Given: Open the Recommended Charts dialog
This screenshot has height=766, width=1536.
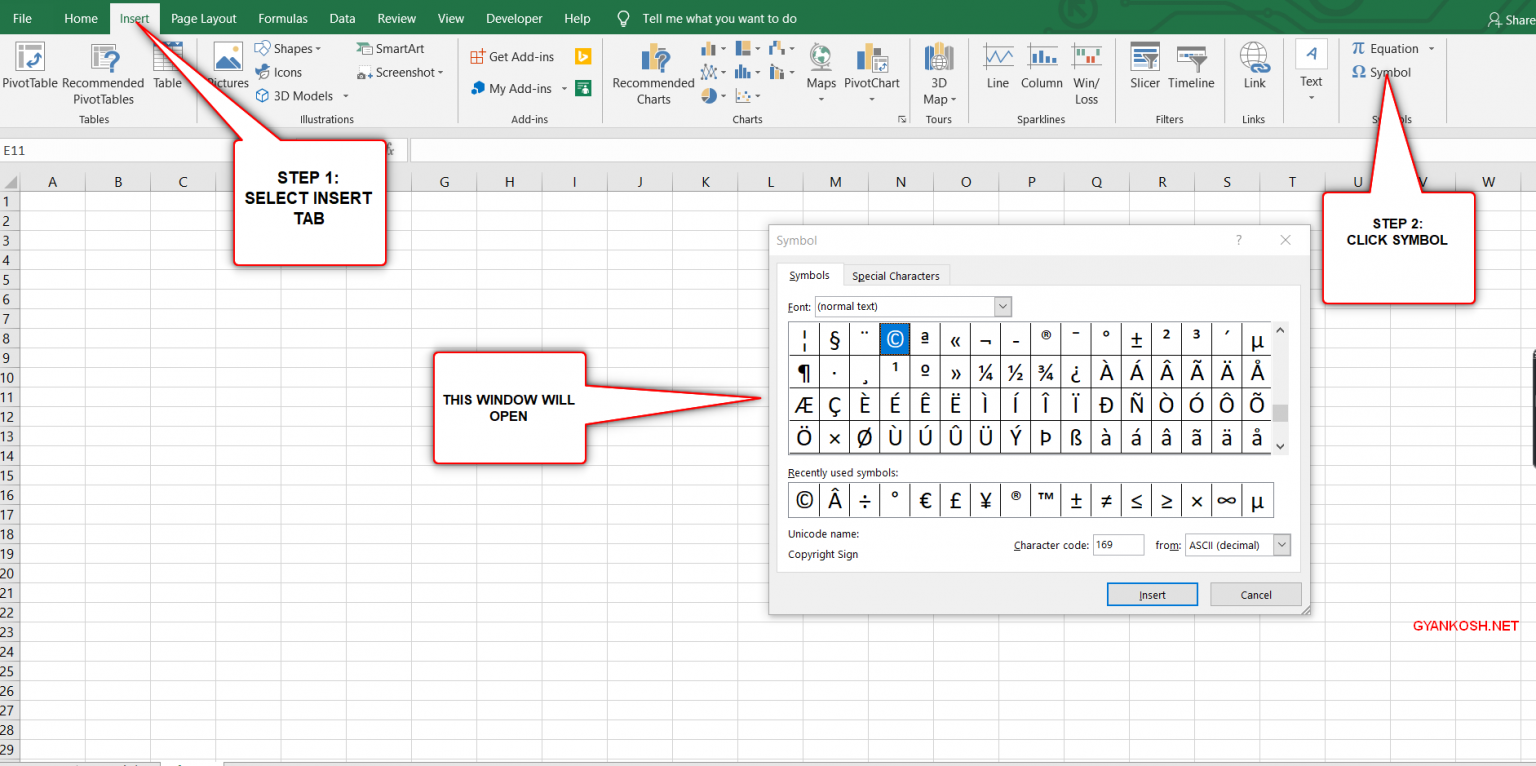Looking at the screenshot, I should pos(653,72).
